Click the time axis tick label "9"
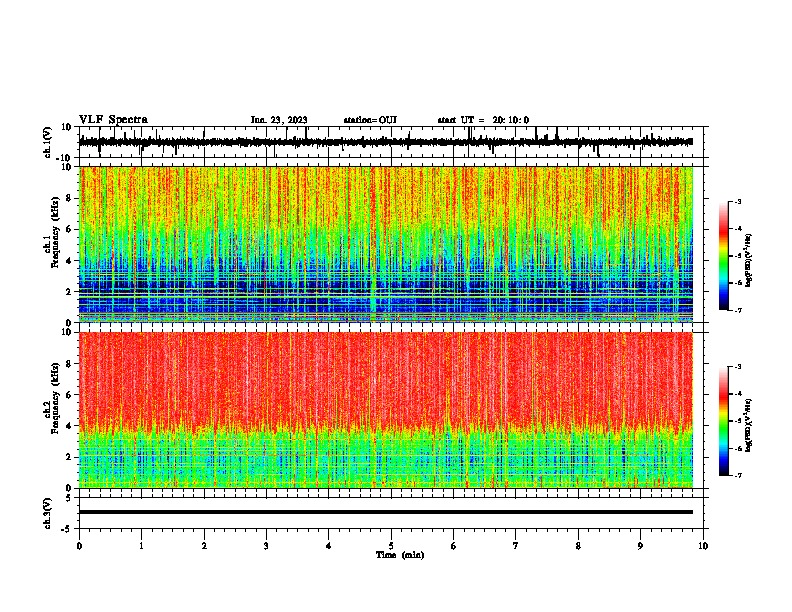The image size is (792, 612). point(640,546)
